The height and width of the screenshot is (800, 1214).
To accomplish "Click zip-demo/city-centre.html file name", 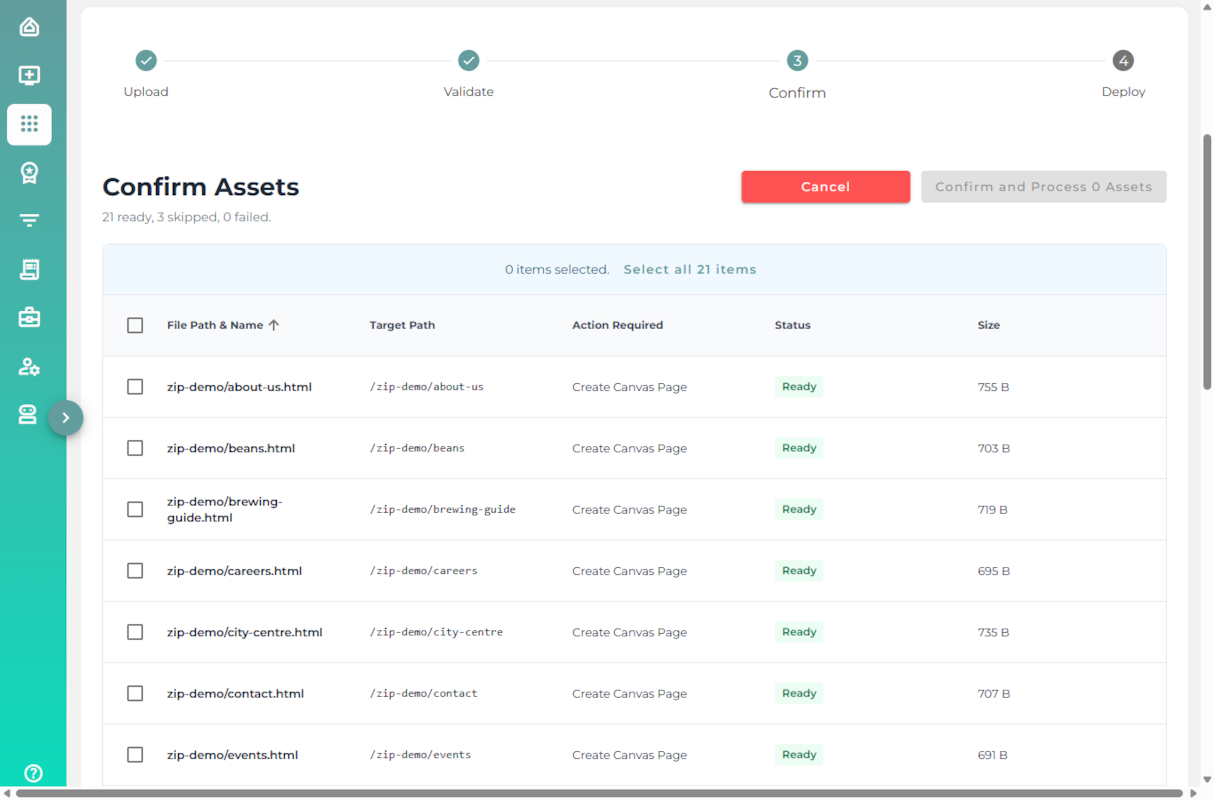I will 245,632.
